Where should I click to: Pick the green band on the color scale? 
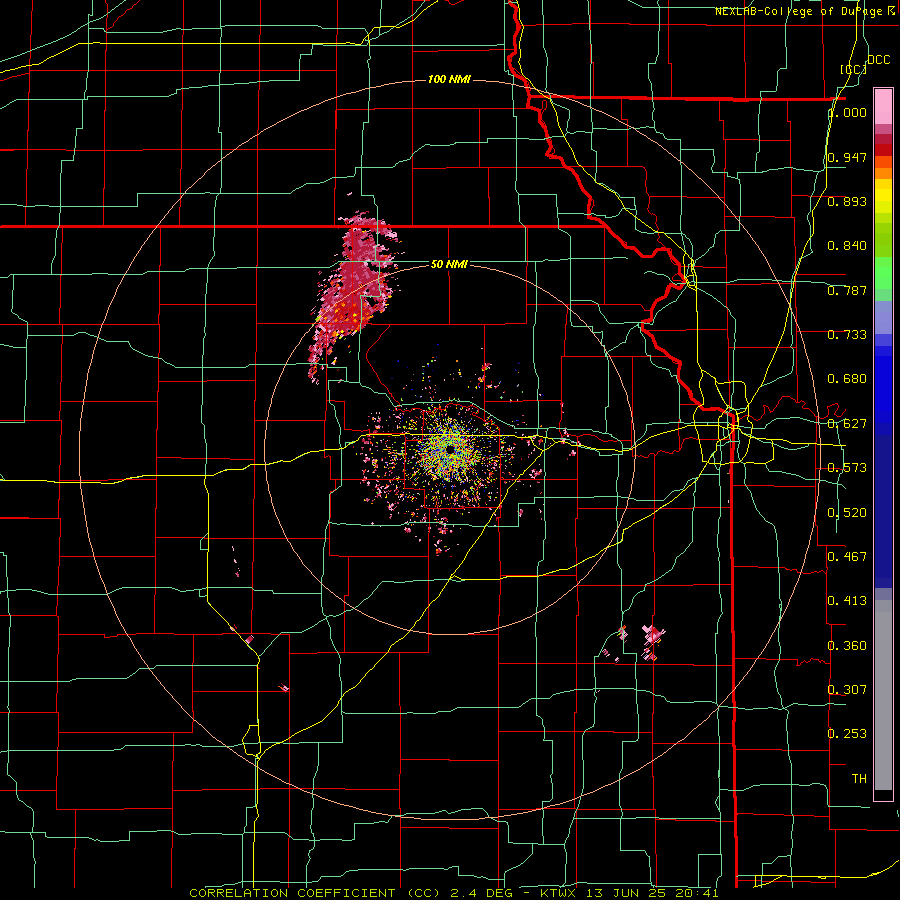[883, 273]
